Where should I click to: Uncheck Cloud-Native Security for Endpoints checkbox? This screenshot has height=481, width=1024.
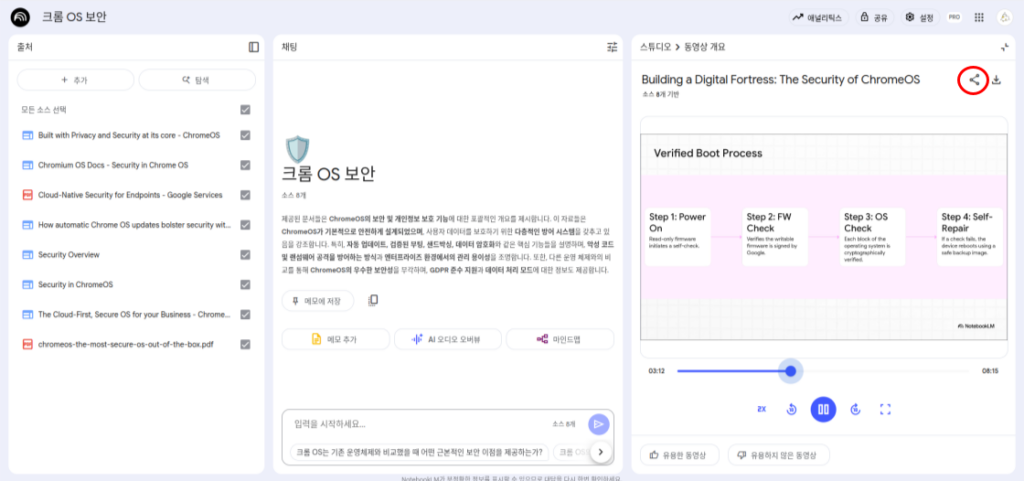(245, 195)
